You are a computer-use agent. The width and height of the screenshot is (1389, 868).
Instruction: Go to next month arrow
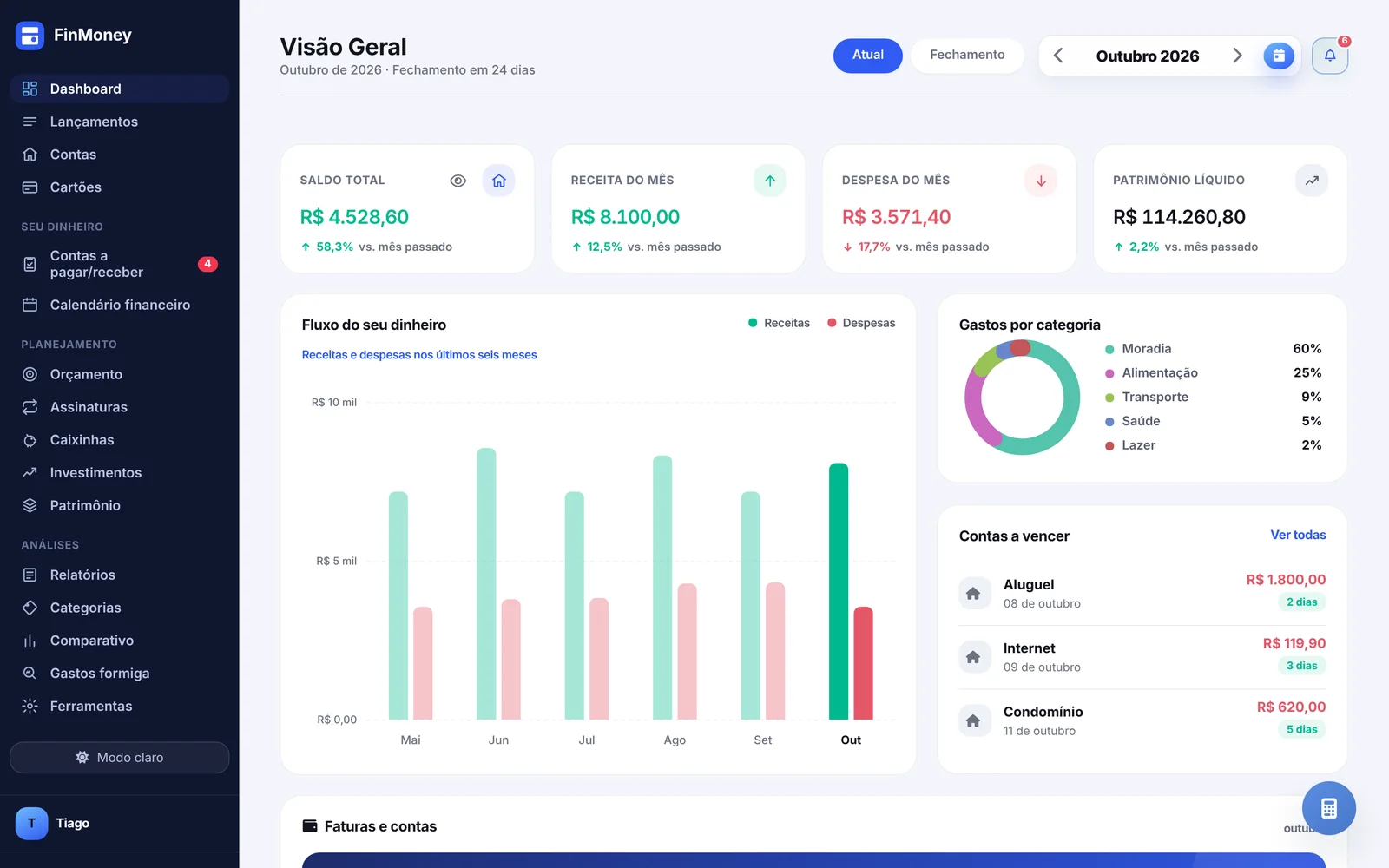pos(1237,56)
